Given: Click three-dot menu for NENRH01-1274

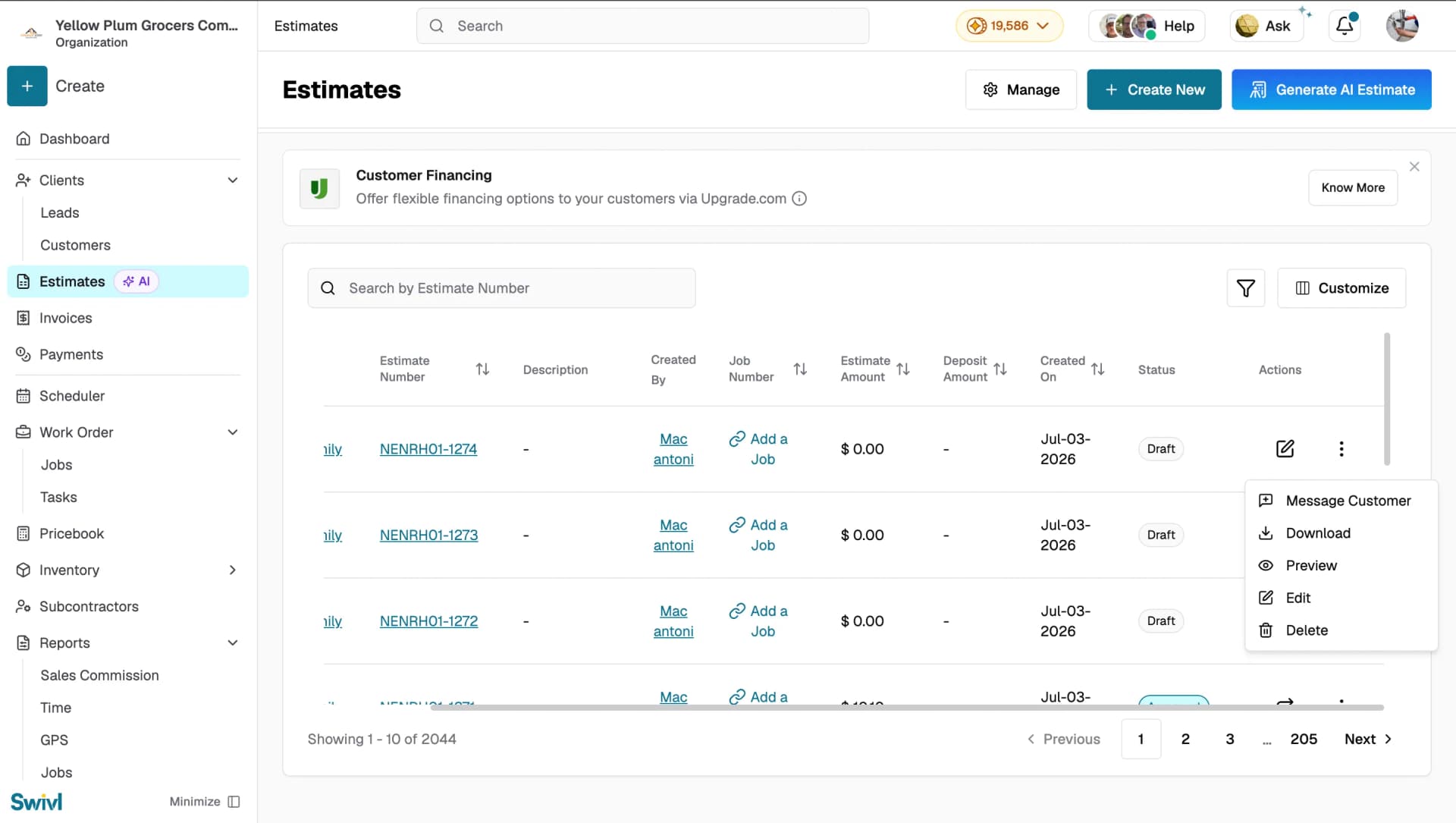Looking at the screenshot, I should [1341, 448].
